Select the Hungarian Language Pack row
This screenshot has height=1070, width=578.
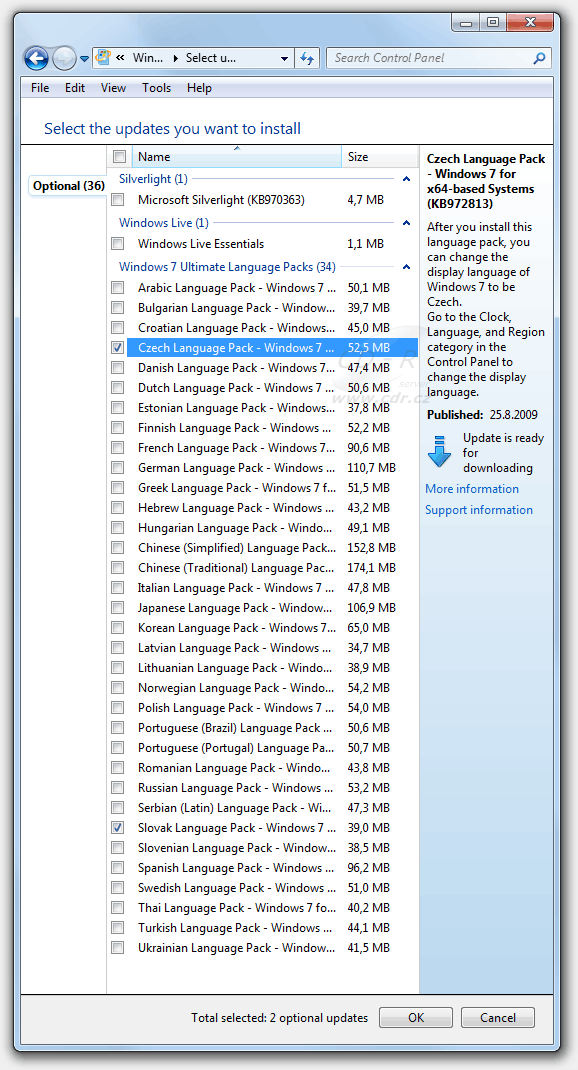pos(272,527)
